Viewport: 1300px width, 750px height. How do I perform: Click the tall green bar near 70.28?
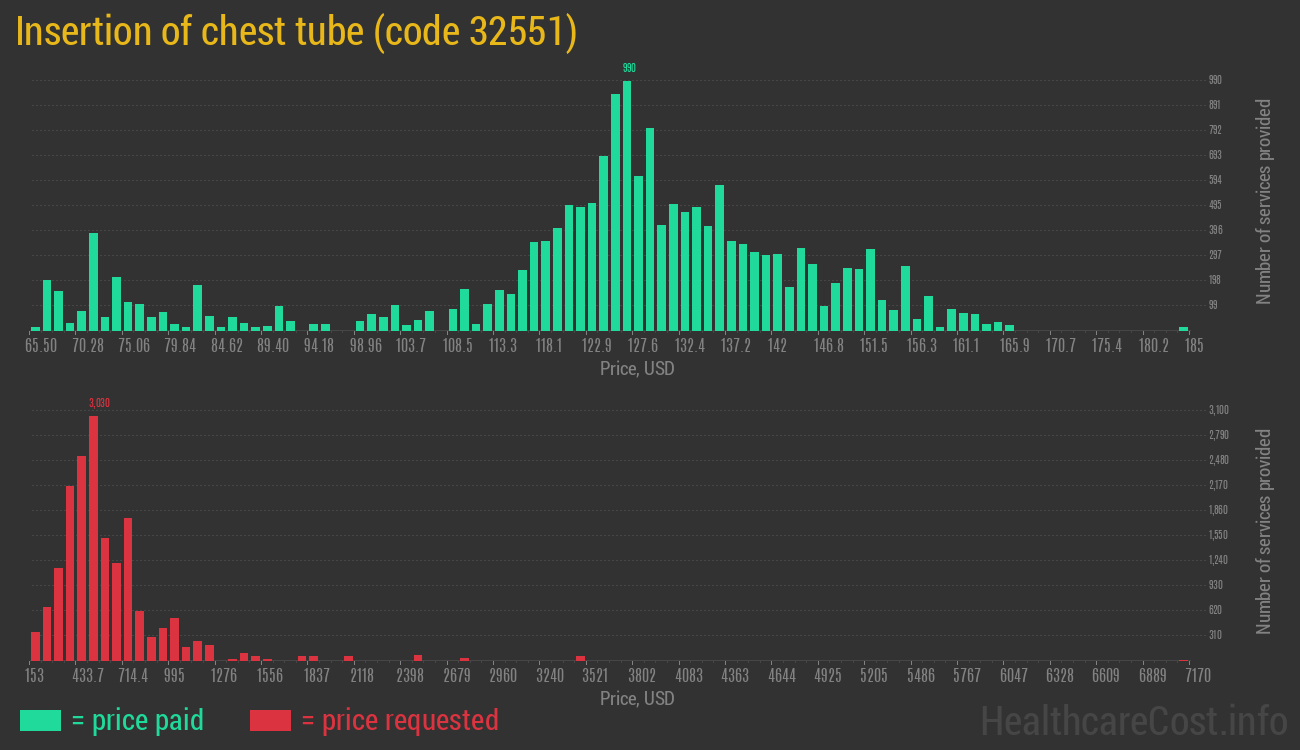pos(93,281)
